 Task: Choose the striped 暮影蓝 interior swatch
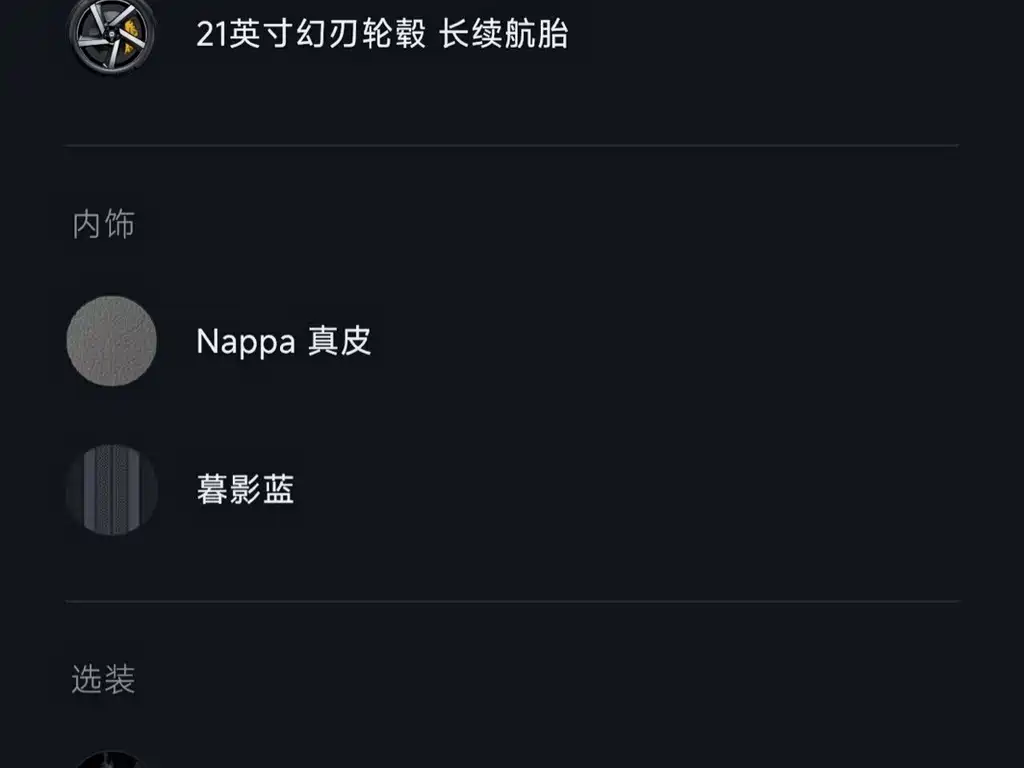[x=112, y=490]
